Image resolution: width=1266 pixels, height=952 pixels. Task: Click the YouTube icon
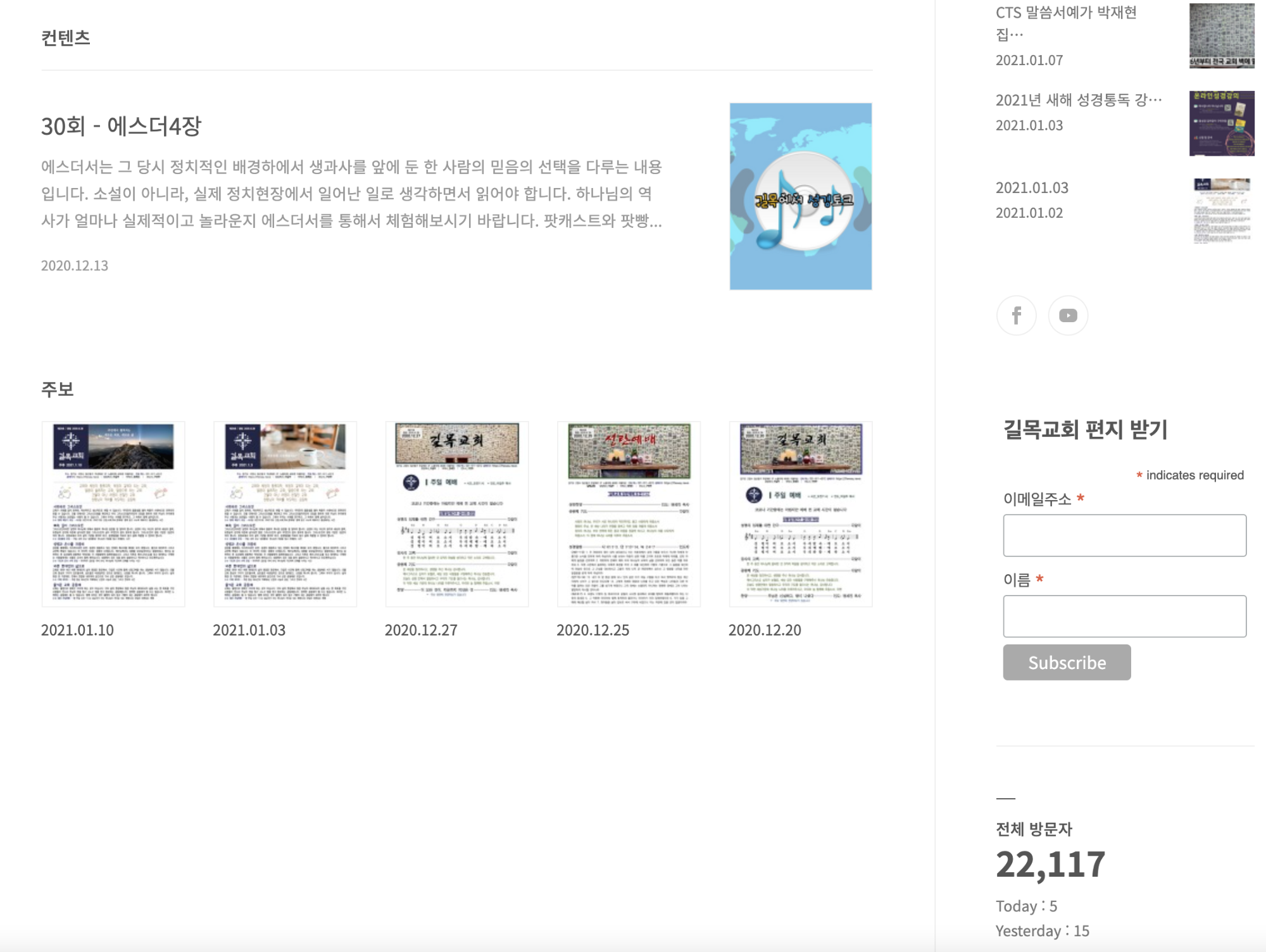click(1068, 315)
